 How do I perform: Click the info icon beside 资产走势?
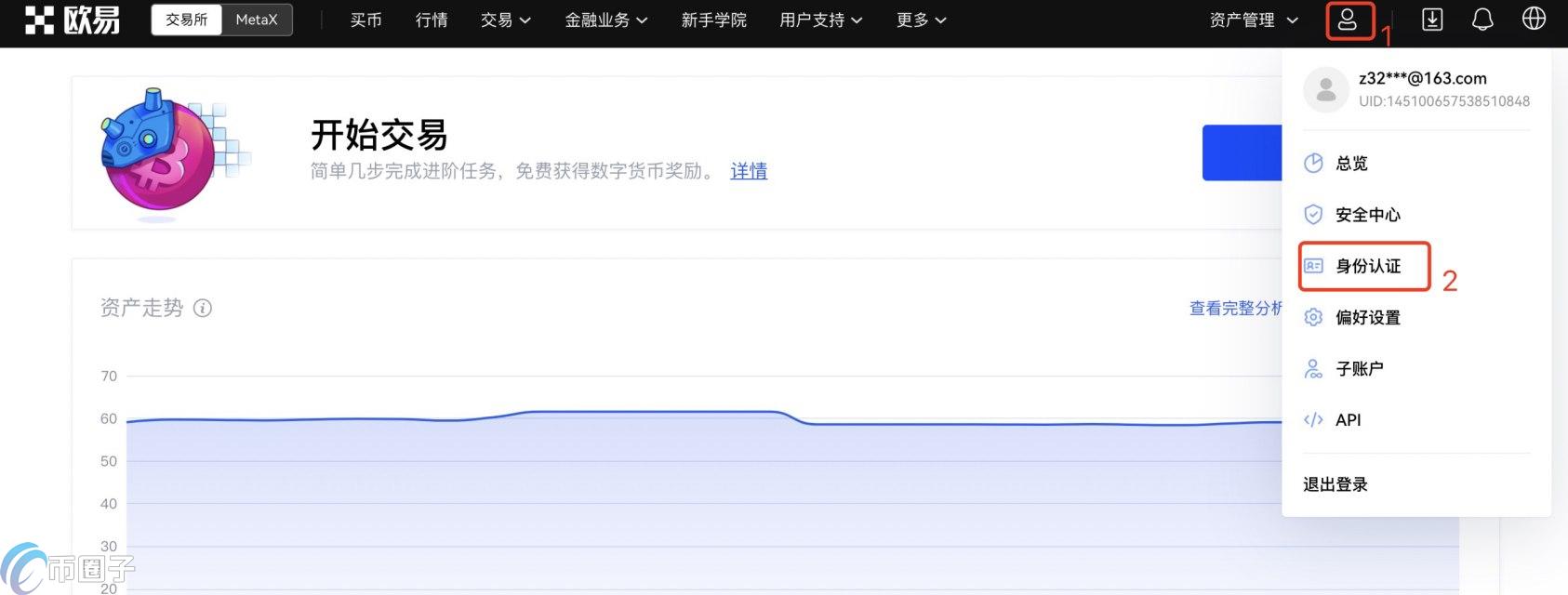point(203,309)
